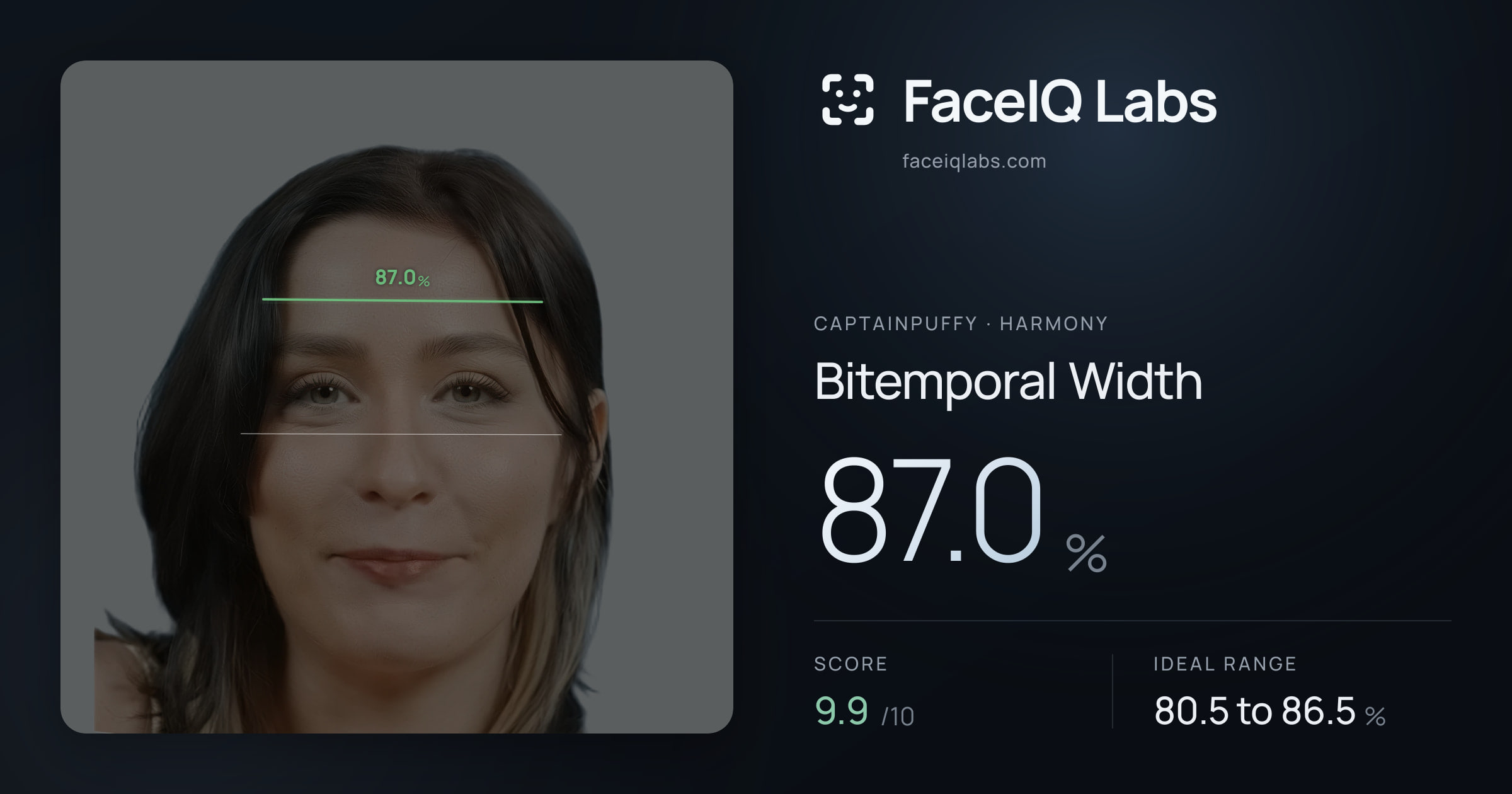Click the green 87.0% label on forehead
The image size is (1512, 794).
point(403,277)
